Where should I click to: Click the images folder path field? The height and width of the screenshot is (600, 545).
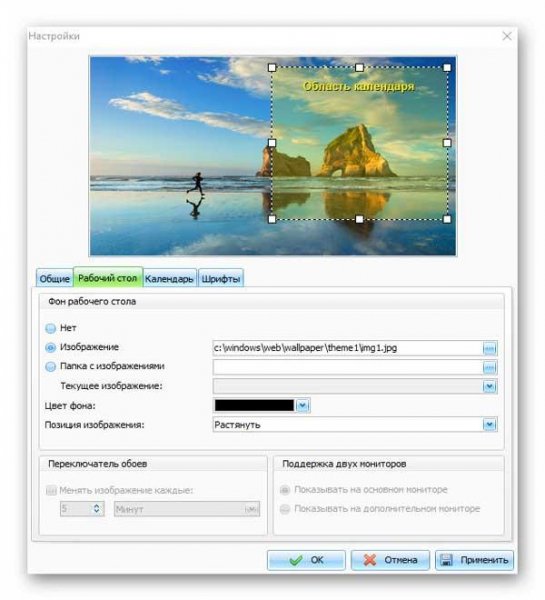coord(348,367)
